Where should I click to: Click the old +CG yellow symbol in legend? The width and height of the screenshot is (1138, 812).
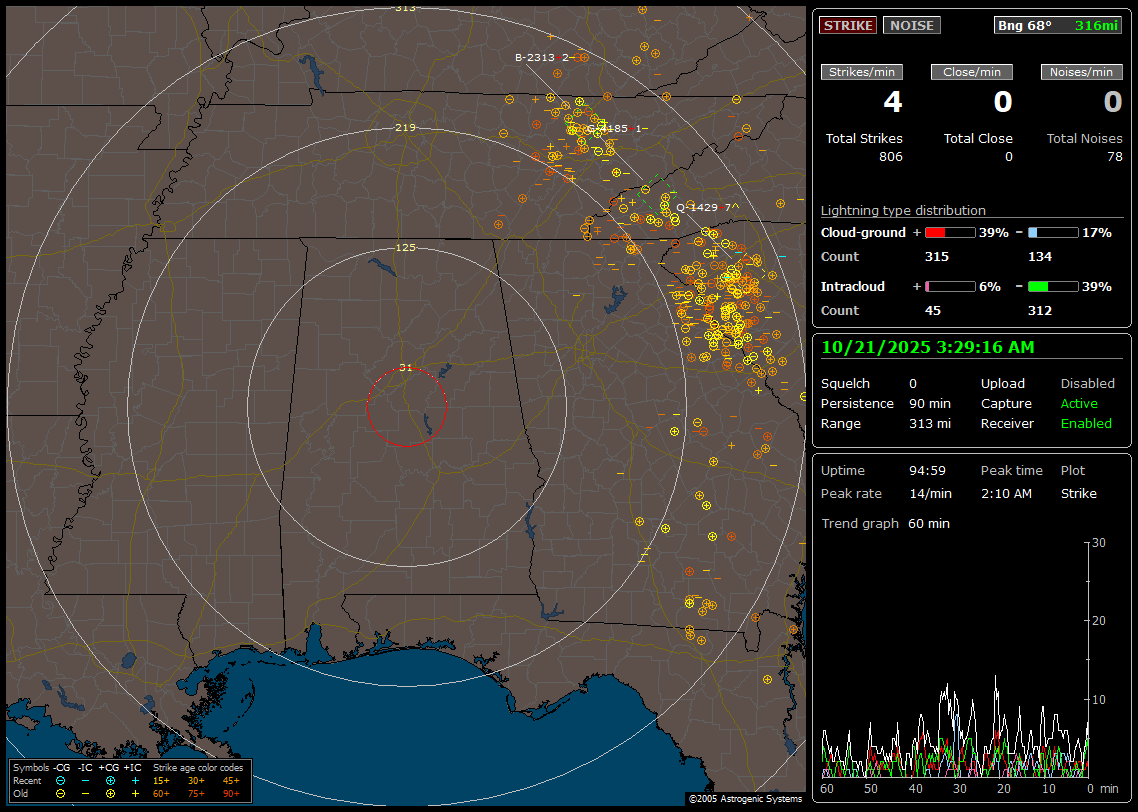coord(110,793)
